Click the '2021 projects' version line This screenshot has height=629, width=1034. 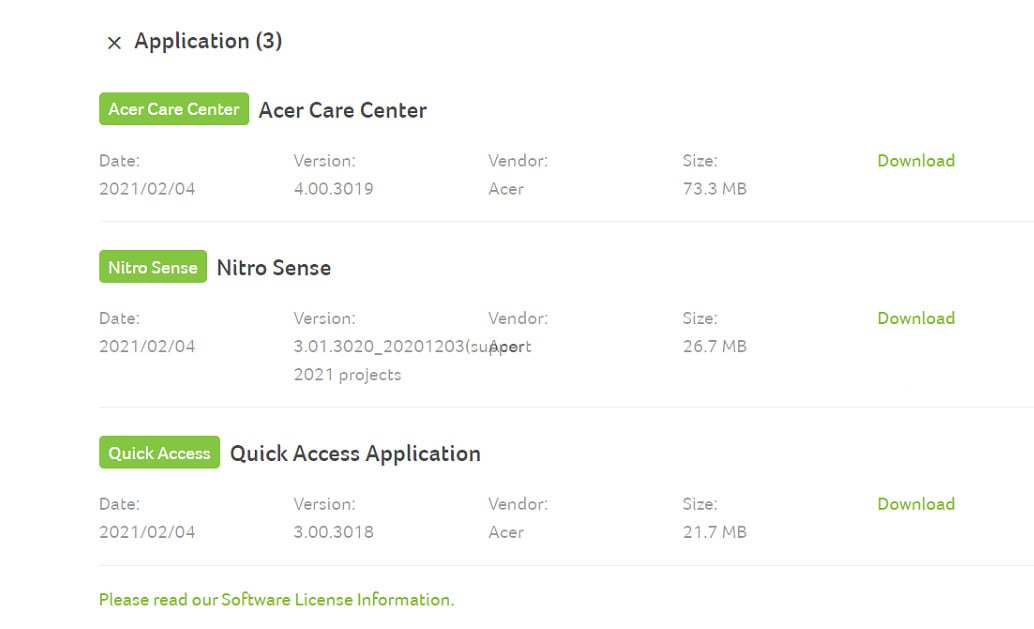tap(348, 375)
